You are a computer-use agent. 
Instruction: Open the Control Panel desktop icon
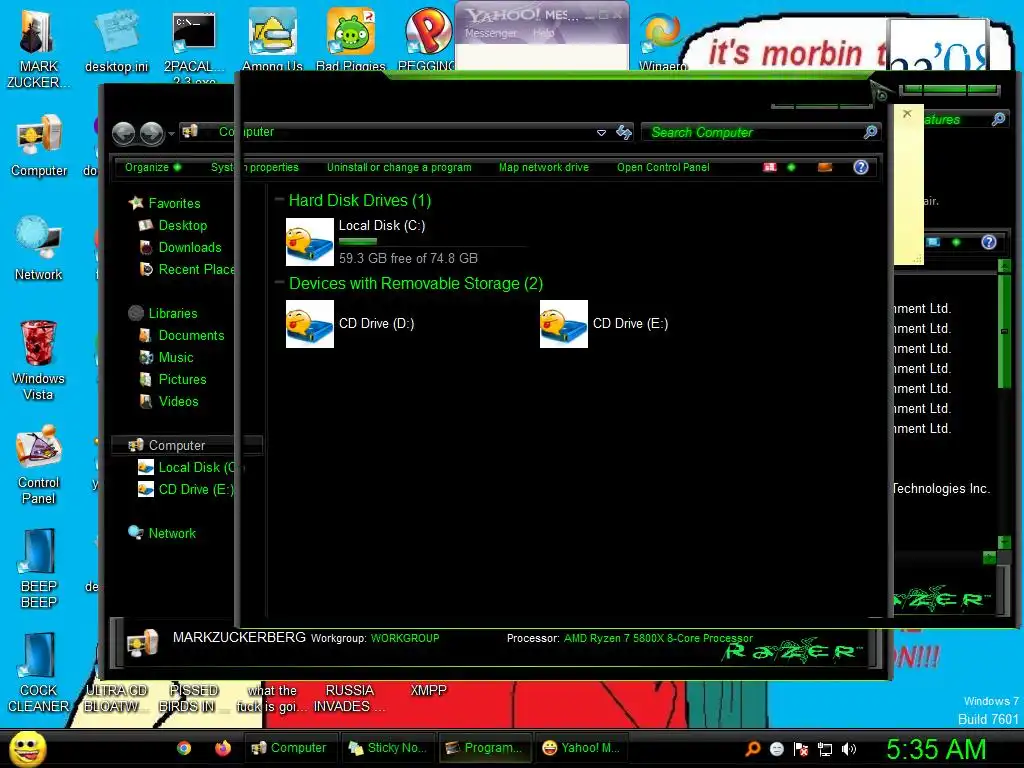[x=39, y=465]
